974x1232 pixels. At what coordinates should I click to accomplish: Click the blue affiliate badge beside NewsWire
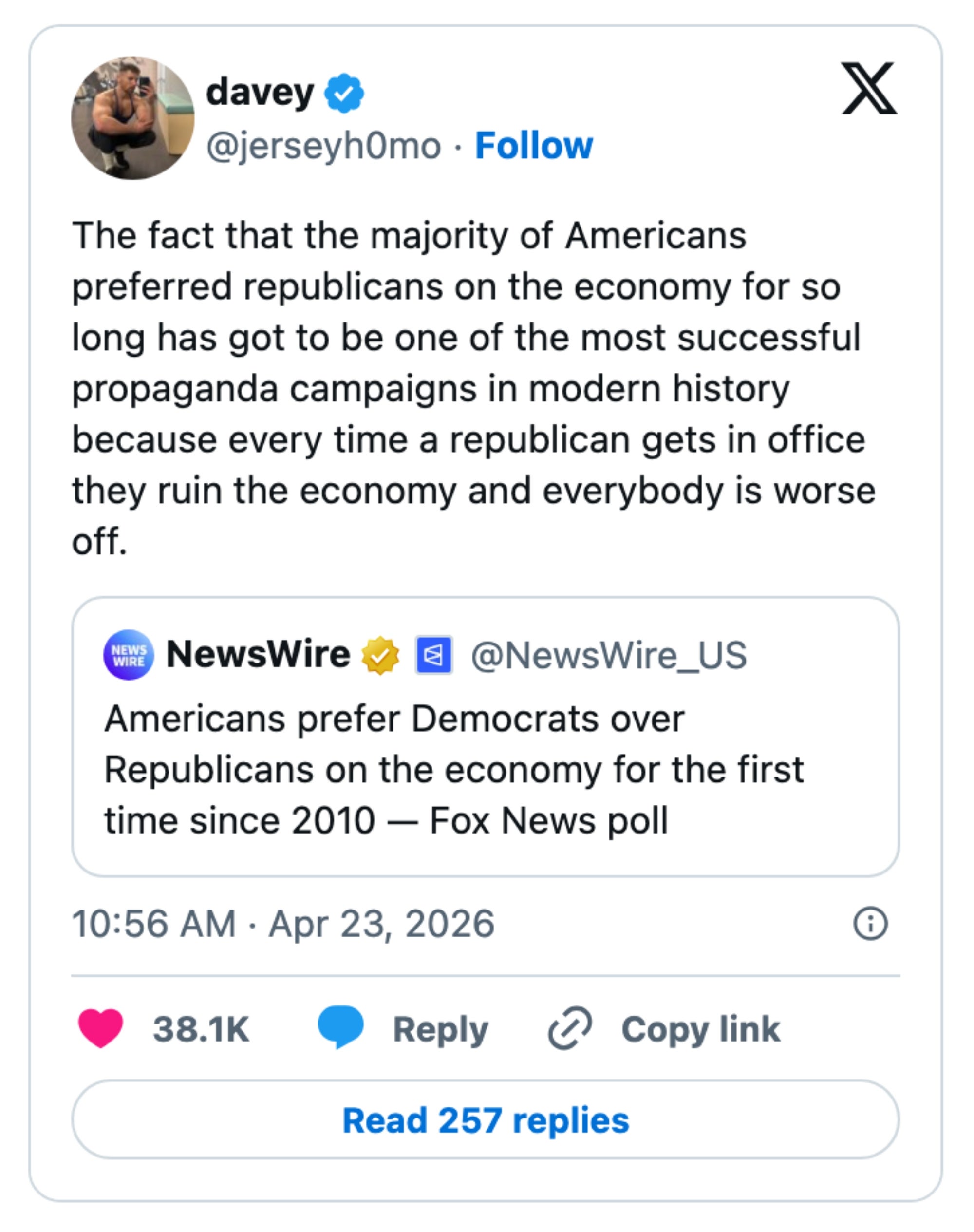click(433, 655)
